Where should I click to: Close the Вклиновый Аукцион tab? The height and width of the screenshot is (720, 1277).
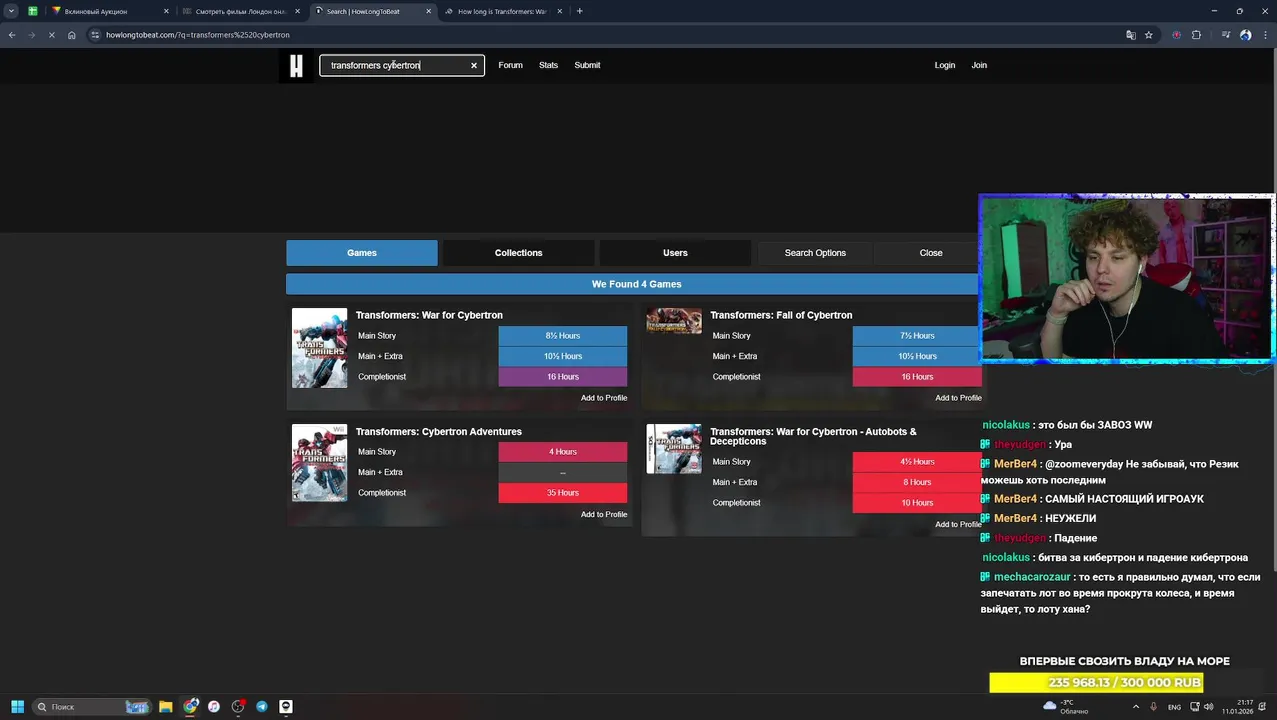point(166,11)
